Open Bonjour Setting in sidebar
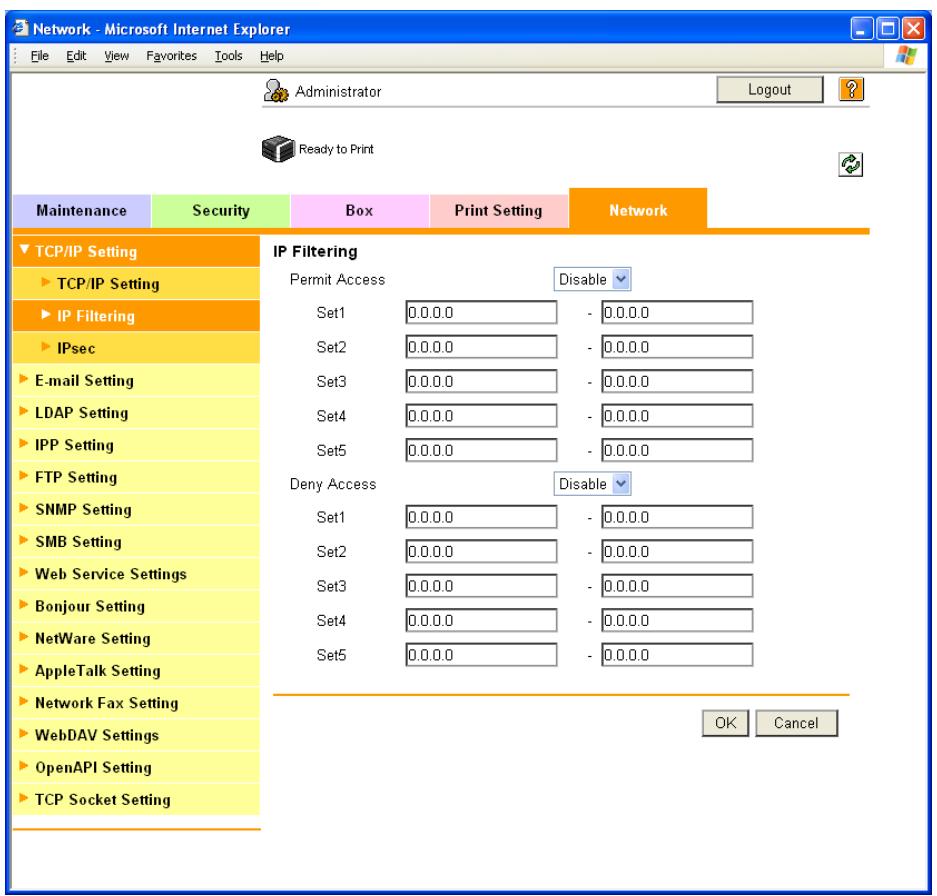937x896 pixels. point(136,606)
